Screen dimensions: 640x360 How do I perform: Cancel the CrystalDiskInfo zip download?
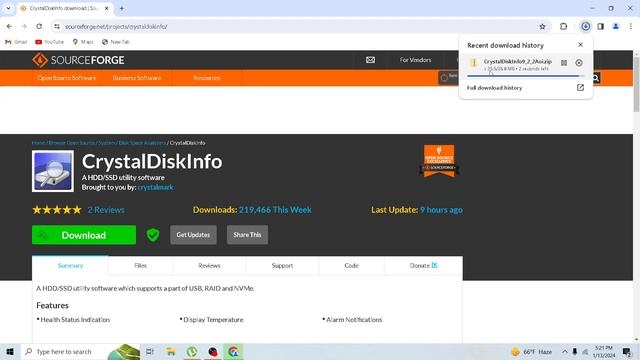coord(579,63)
